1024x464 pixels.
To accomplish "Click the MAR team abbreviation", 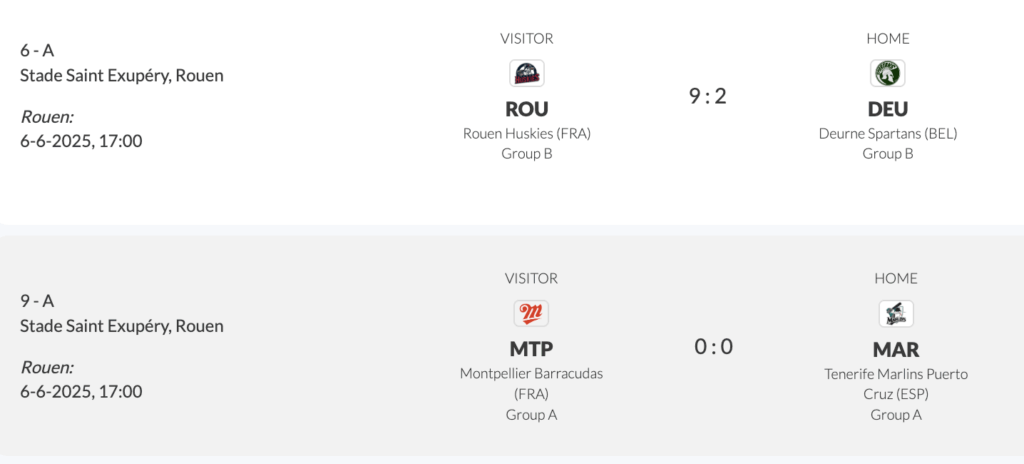I will (896, 349).
